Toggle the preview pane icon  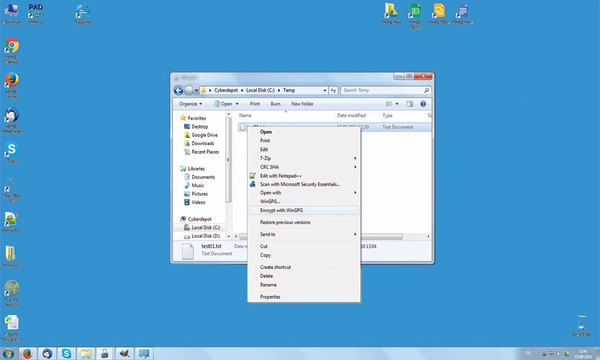click(409, 104)
